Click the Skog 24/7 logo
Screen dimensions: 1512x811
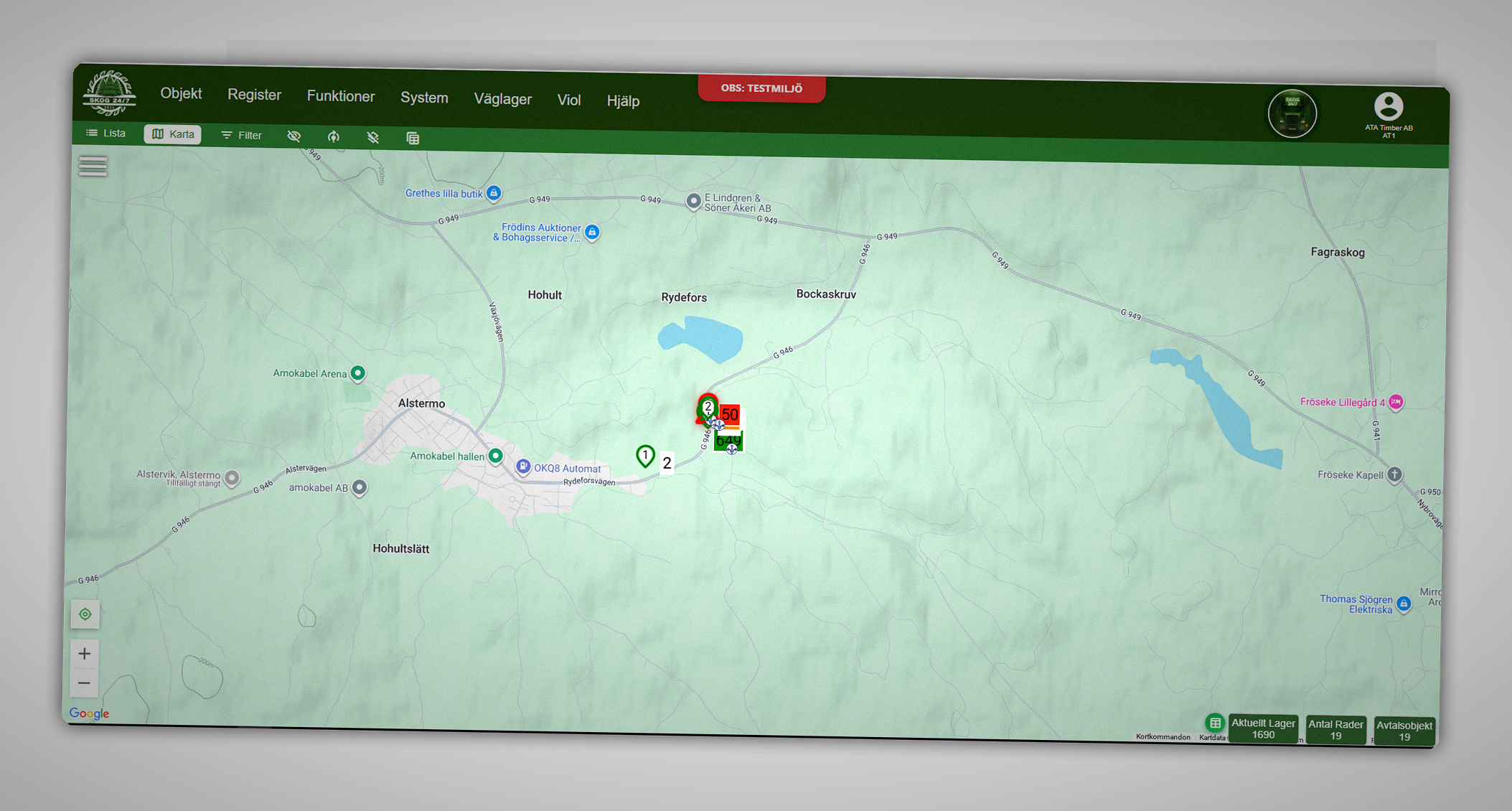(x=109, y=93)
